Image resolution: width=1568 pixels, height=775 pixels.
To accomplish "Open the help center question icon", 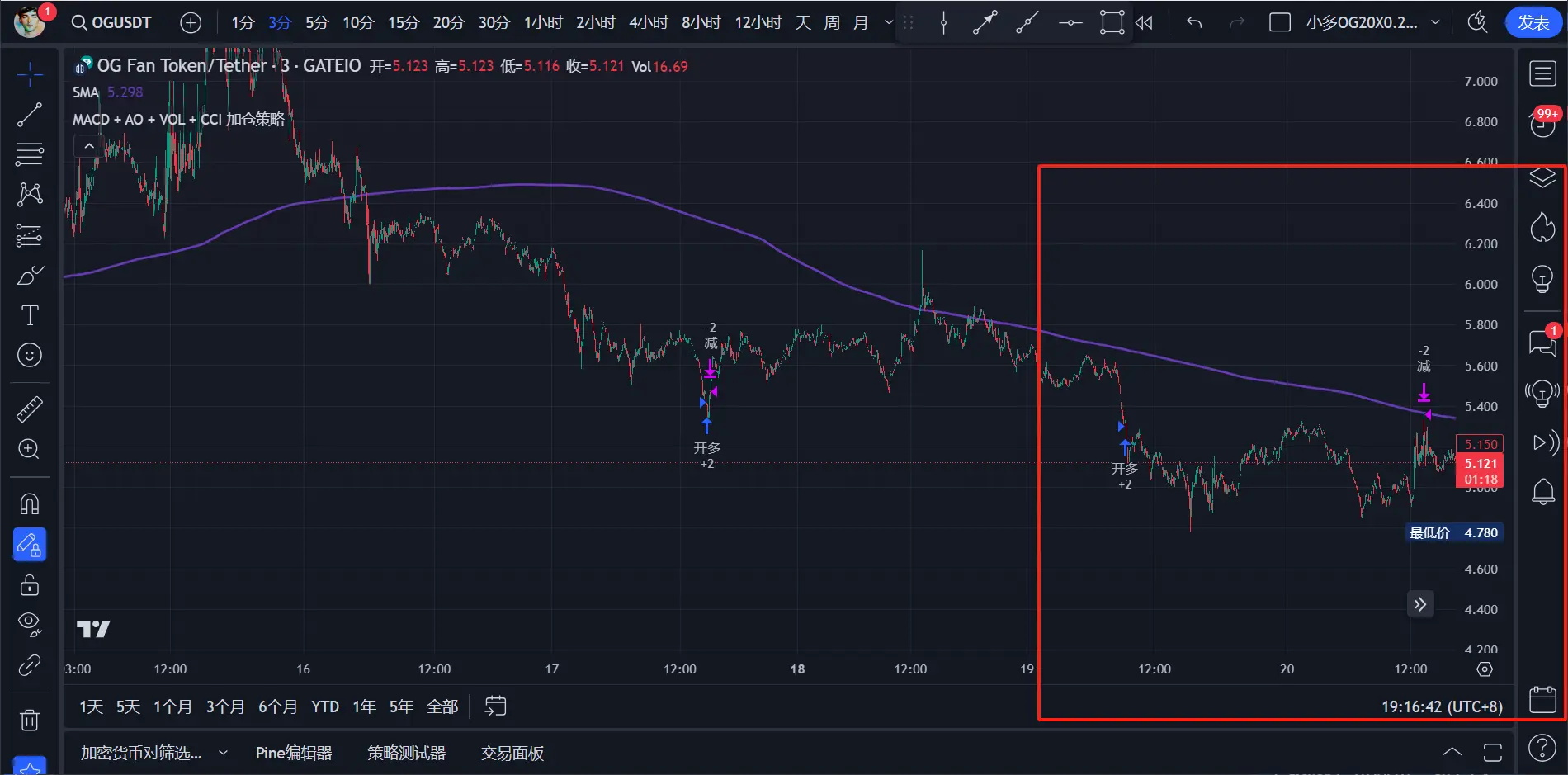I will (1542, 748).
